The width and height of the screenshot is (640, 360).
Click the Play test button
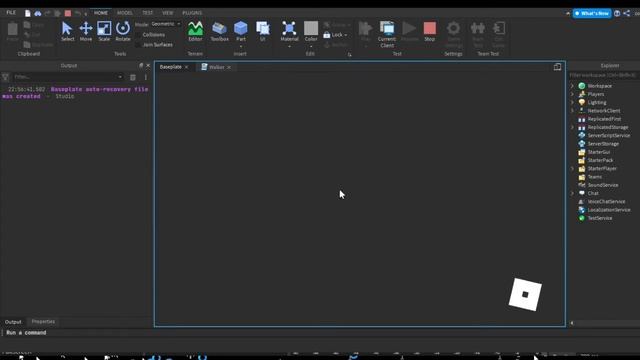tap(365, 31)
